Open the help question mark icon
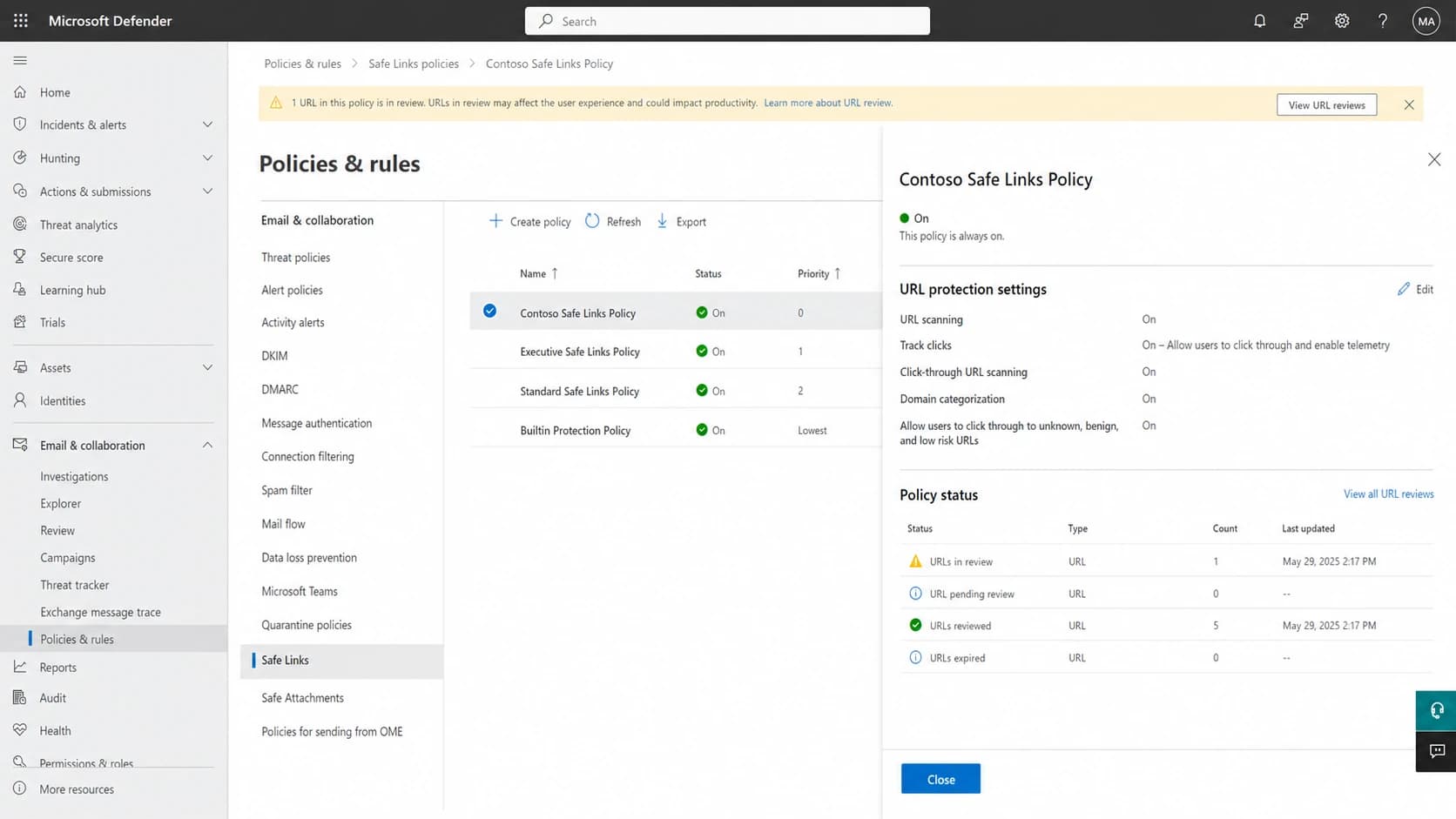Viewport: 1456px width, 819px height. pos(1383,21)
